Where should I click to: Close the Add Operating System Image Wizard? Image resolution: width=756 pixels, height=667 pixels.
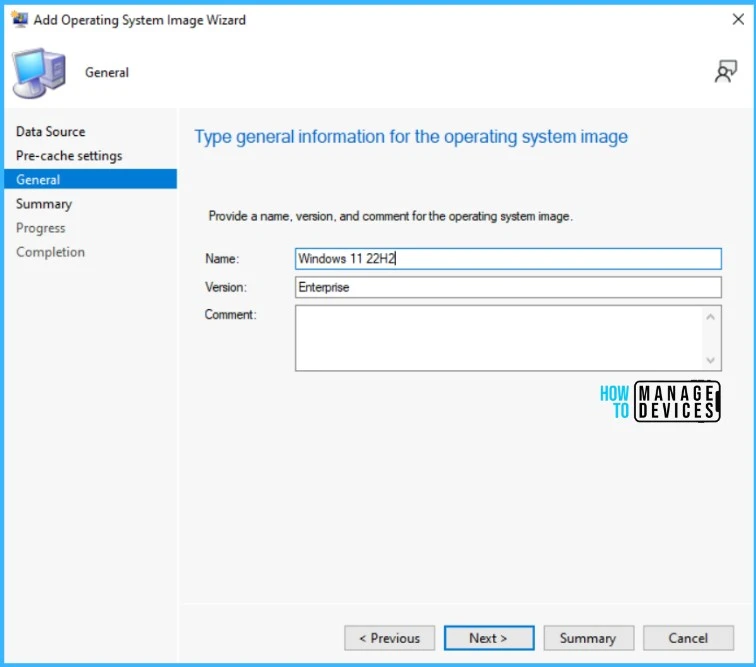click(x=737, y=19)
